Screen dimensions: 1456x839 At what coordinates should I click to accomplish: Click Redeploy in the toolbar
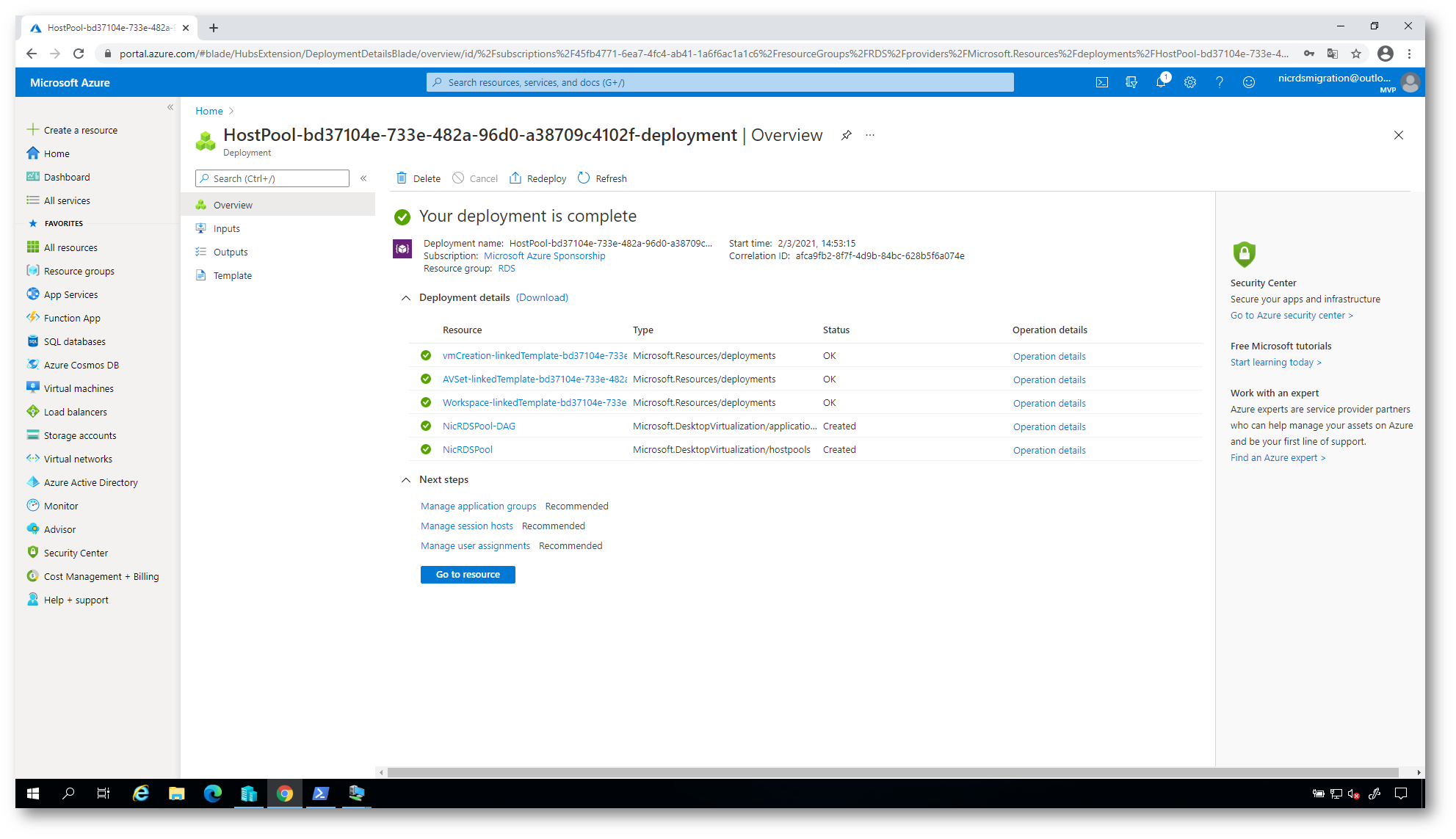[538, 178]
